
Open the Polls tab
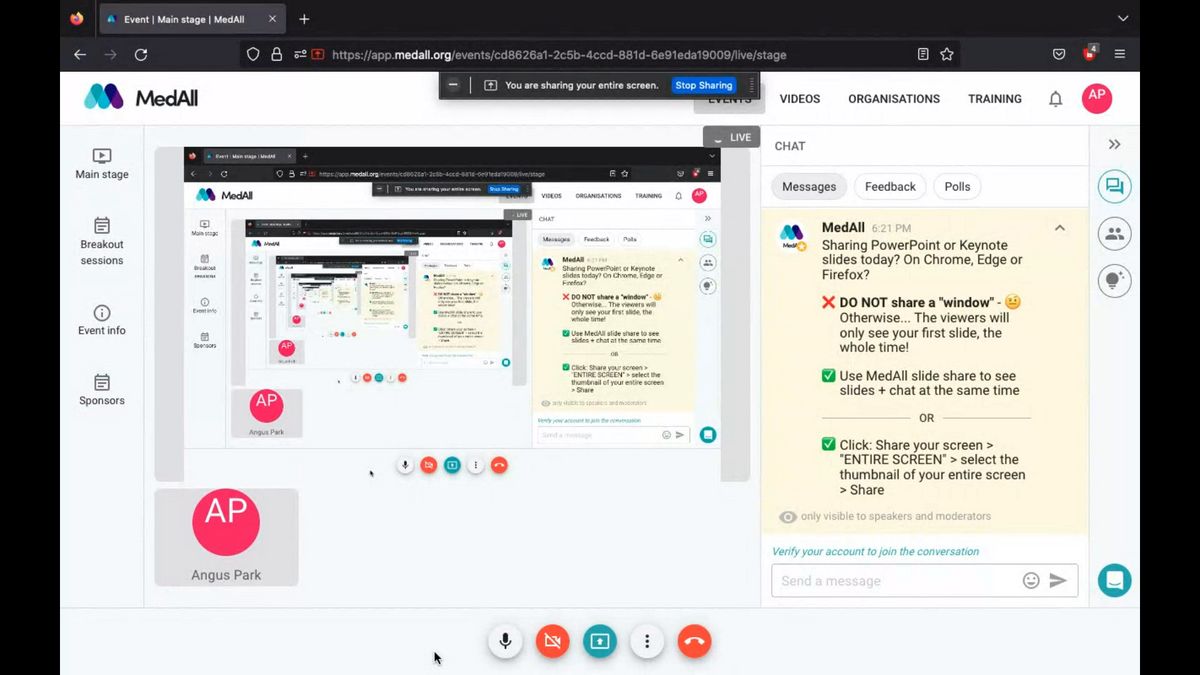pyautogui.click(x=957, y=187)
